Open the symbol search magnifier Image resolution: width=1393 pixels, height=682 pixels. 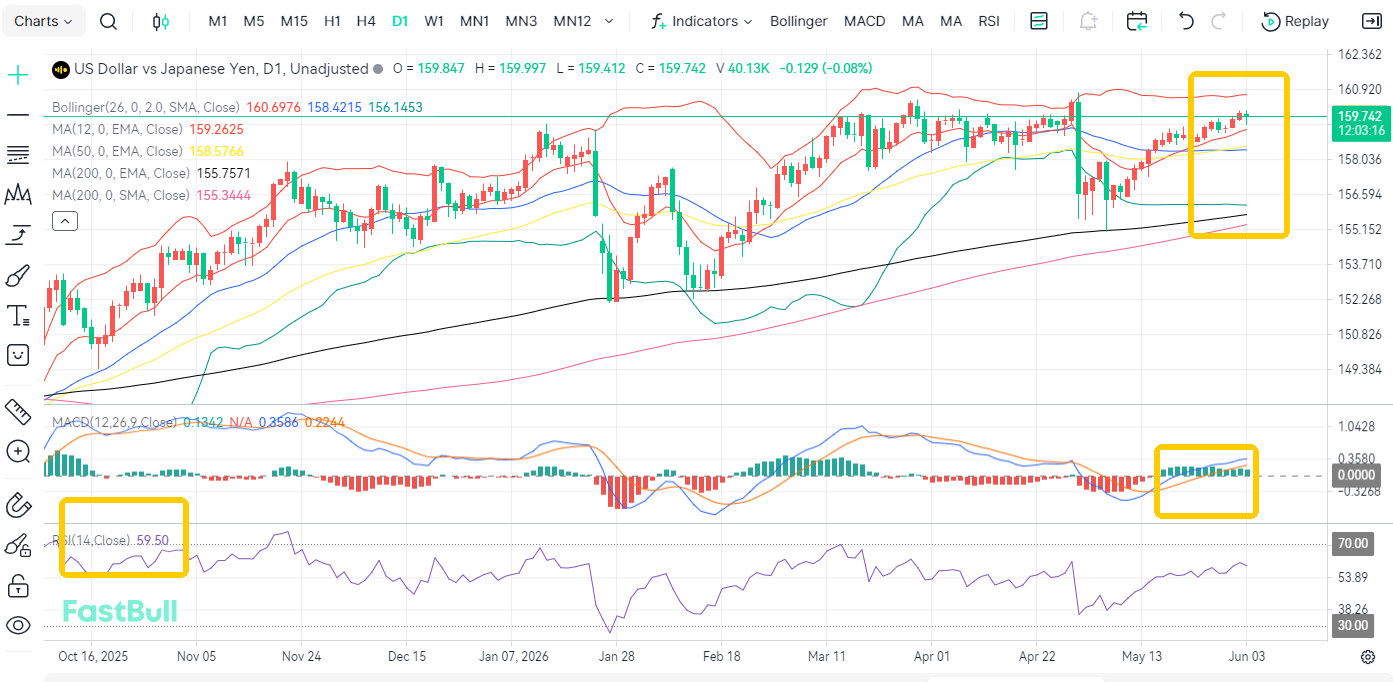pos(109,21)
